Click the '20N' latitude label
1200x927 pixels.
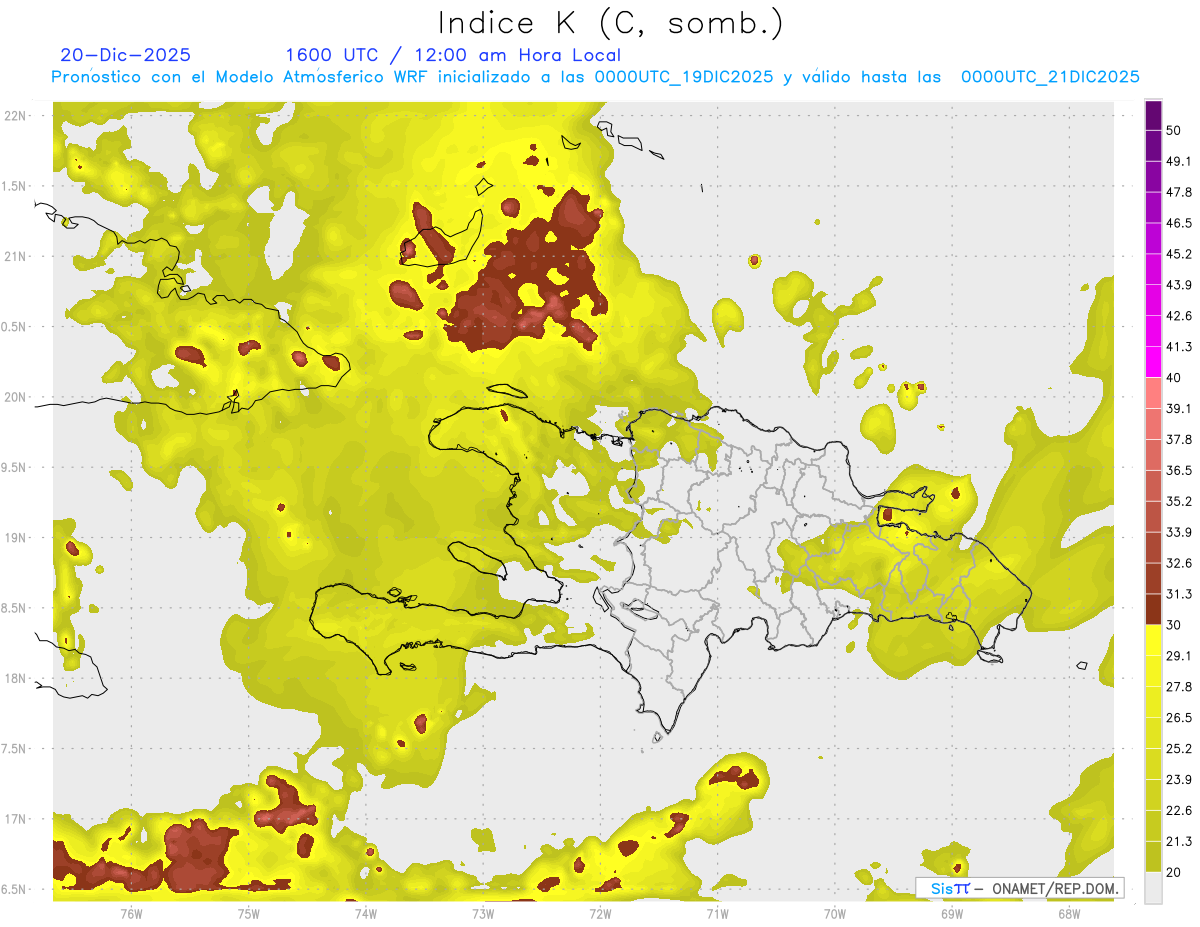click(x=17, y=398)
